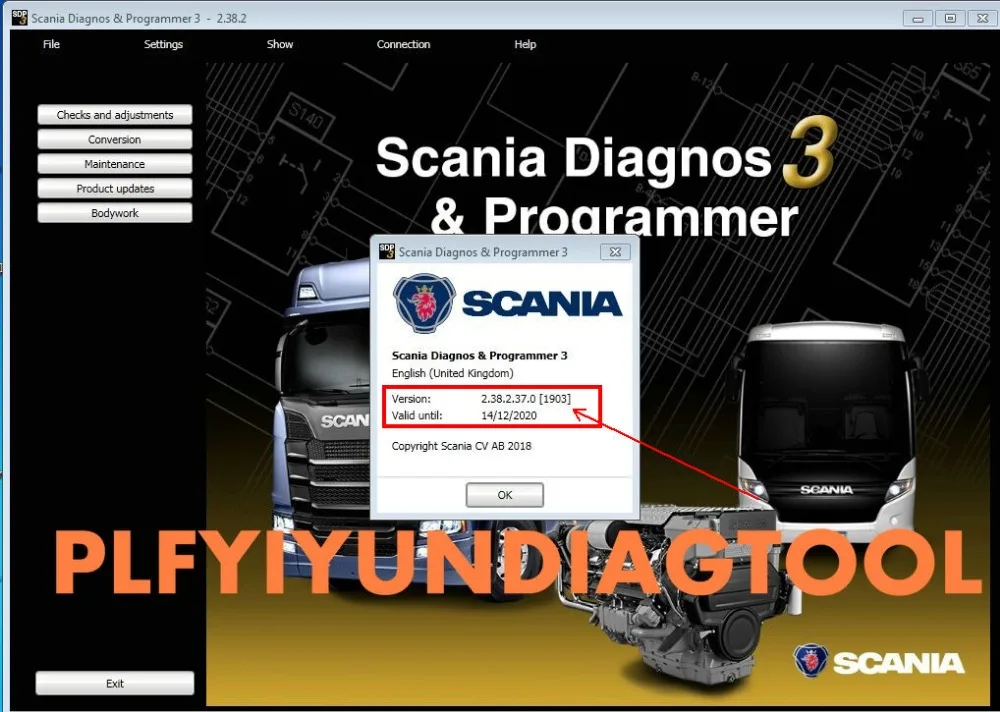Open the Bodywork section

click(x=115, y=213)
